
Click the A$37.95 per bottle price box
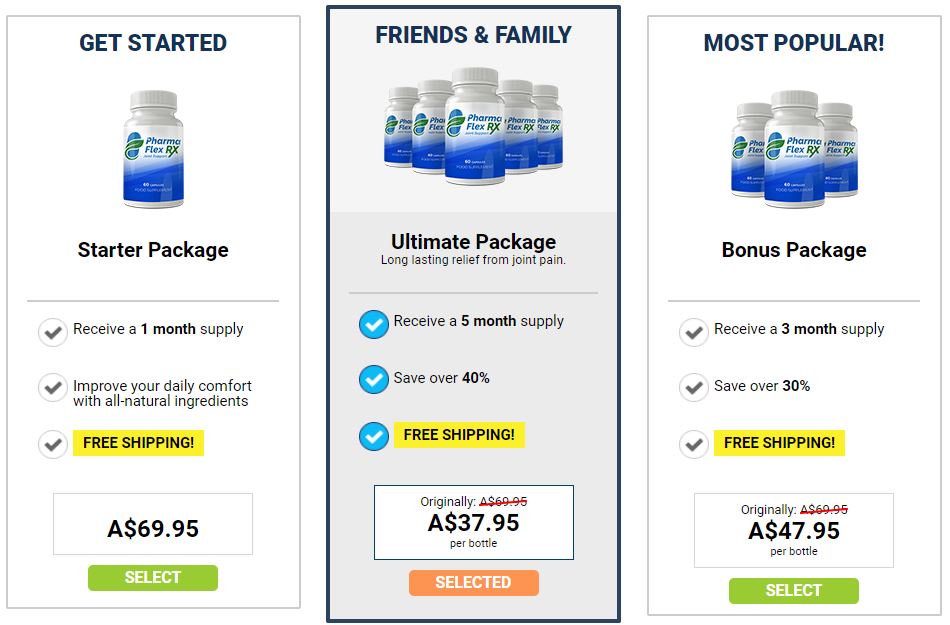474,522
